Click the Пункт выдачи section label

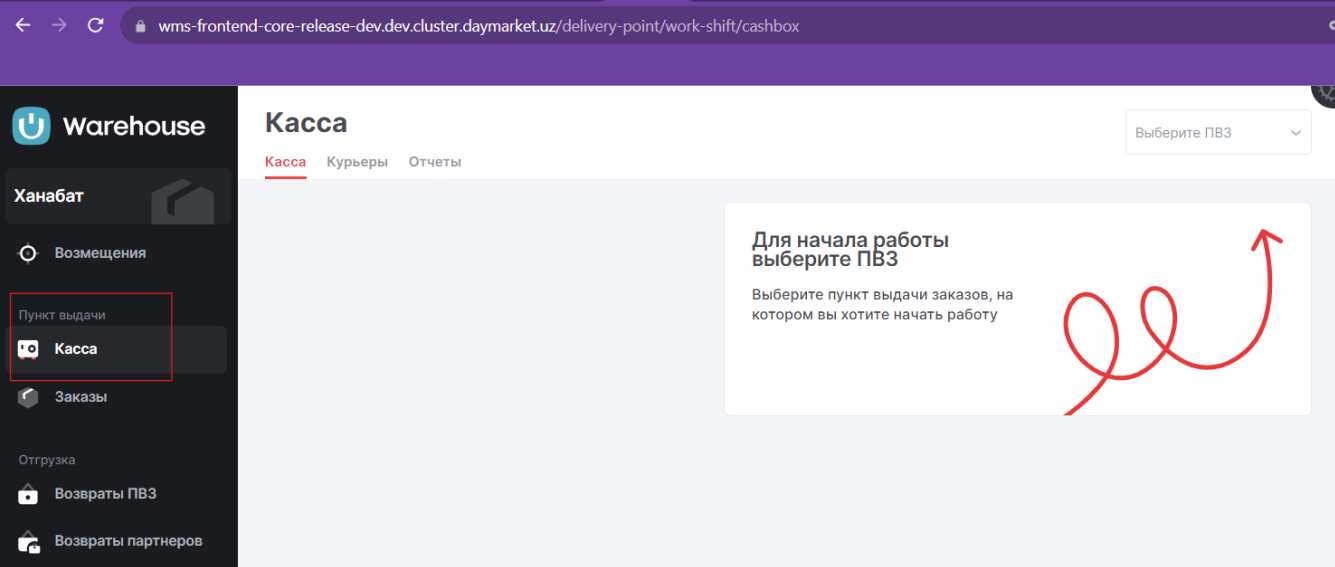point(62,315)
